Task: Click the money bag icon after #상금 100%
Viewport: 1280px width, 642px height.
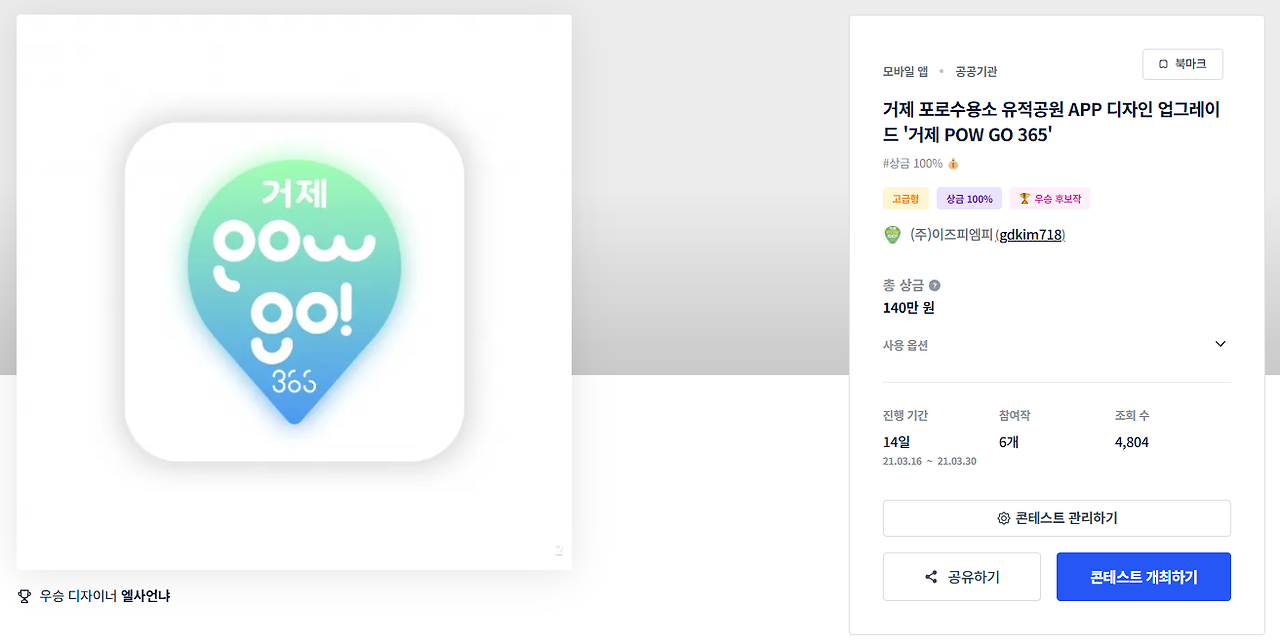Action: (953, 164)
